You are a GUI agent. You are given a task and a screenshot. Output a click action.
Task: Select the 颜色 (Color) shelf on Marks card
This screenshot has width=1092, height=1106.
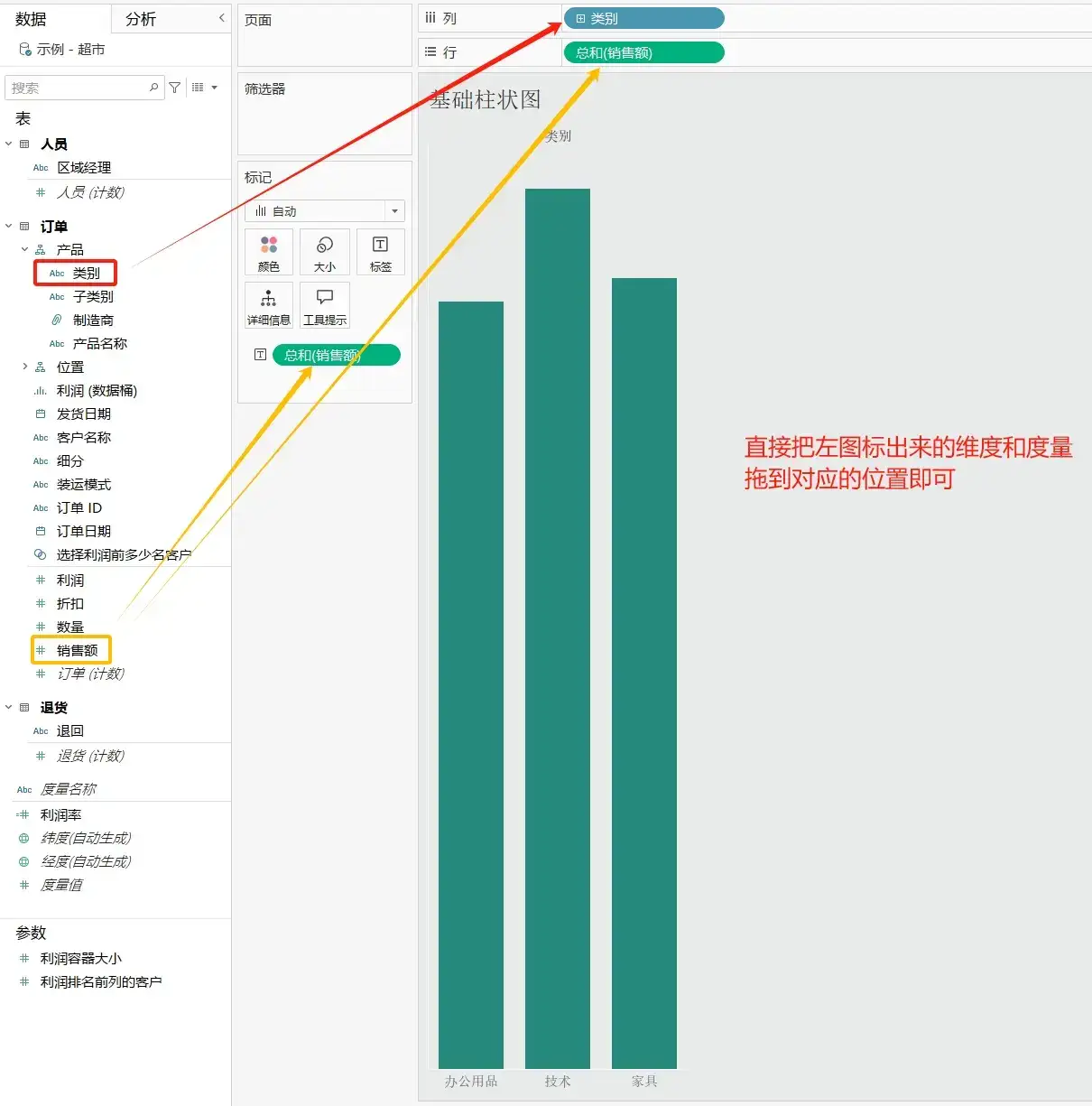(268, 252)
